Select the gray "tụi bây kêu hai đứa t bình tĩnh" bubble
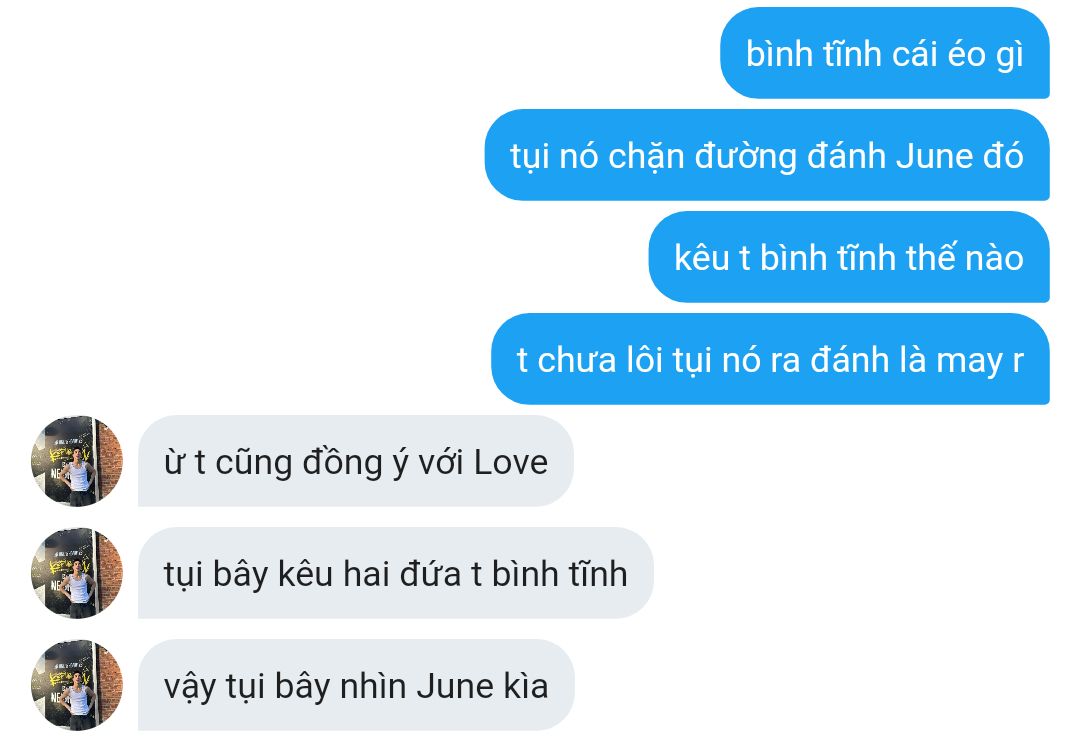The width and height of the screenshot is (1080, 746). click(x=395, y=573)
